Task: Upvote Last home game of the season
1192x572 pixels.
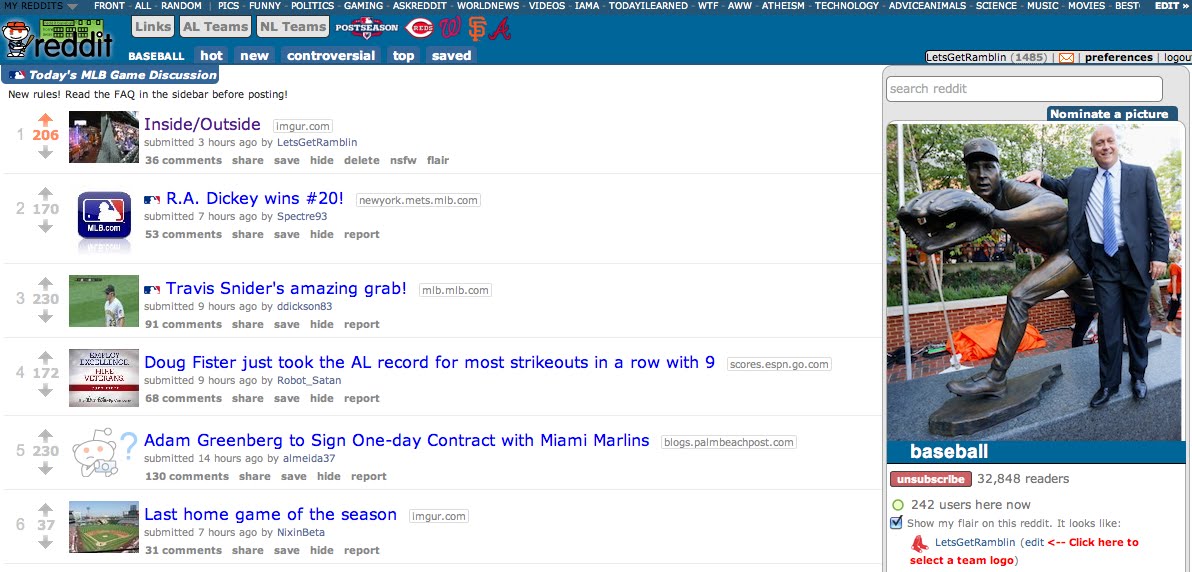Action: click(x=46, y=509)
